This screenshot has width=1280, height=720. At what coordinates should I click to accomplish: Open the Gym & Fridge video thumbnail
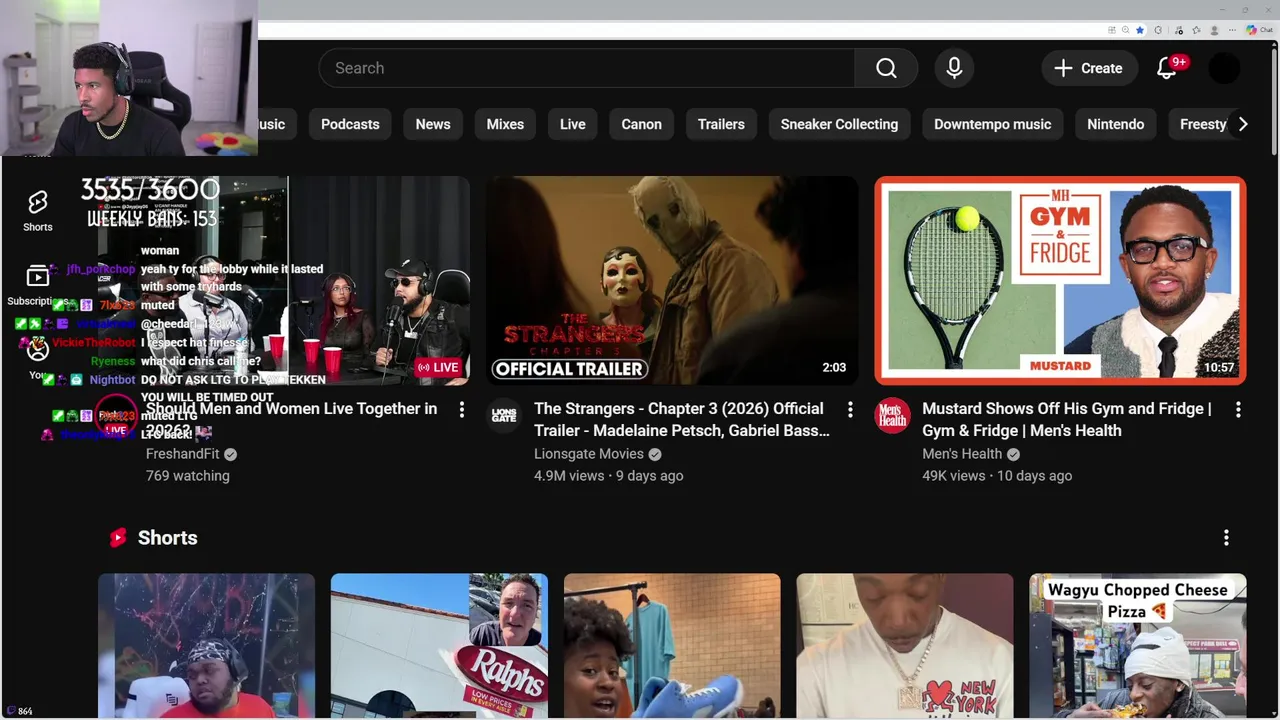[1060, 281]
